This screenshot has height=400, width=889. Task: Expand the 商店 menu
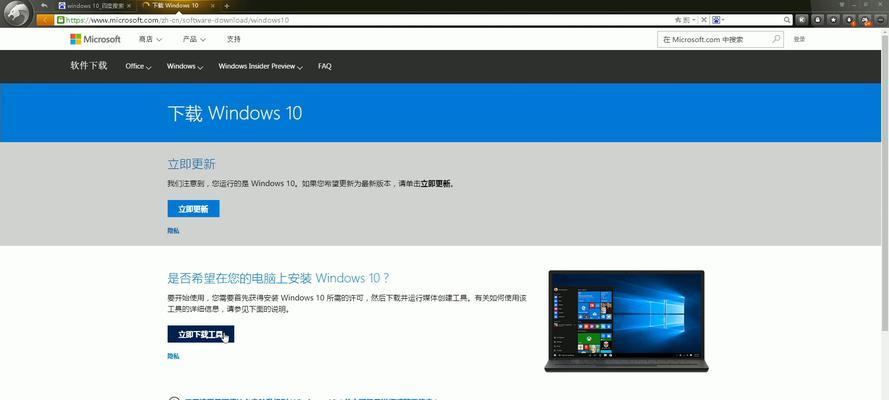[150, 40]
